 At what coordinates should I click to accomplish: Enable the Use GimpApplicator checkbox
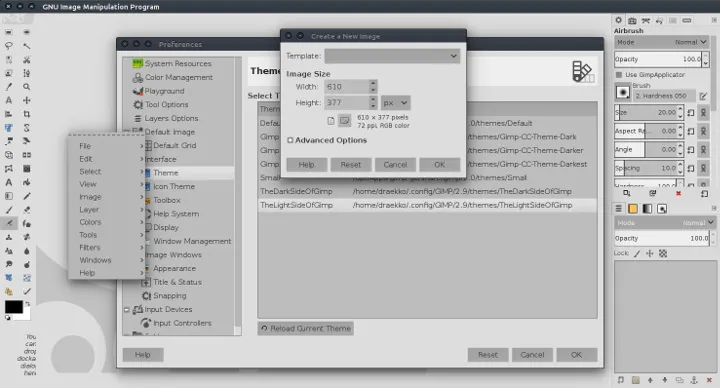[619, 74]
